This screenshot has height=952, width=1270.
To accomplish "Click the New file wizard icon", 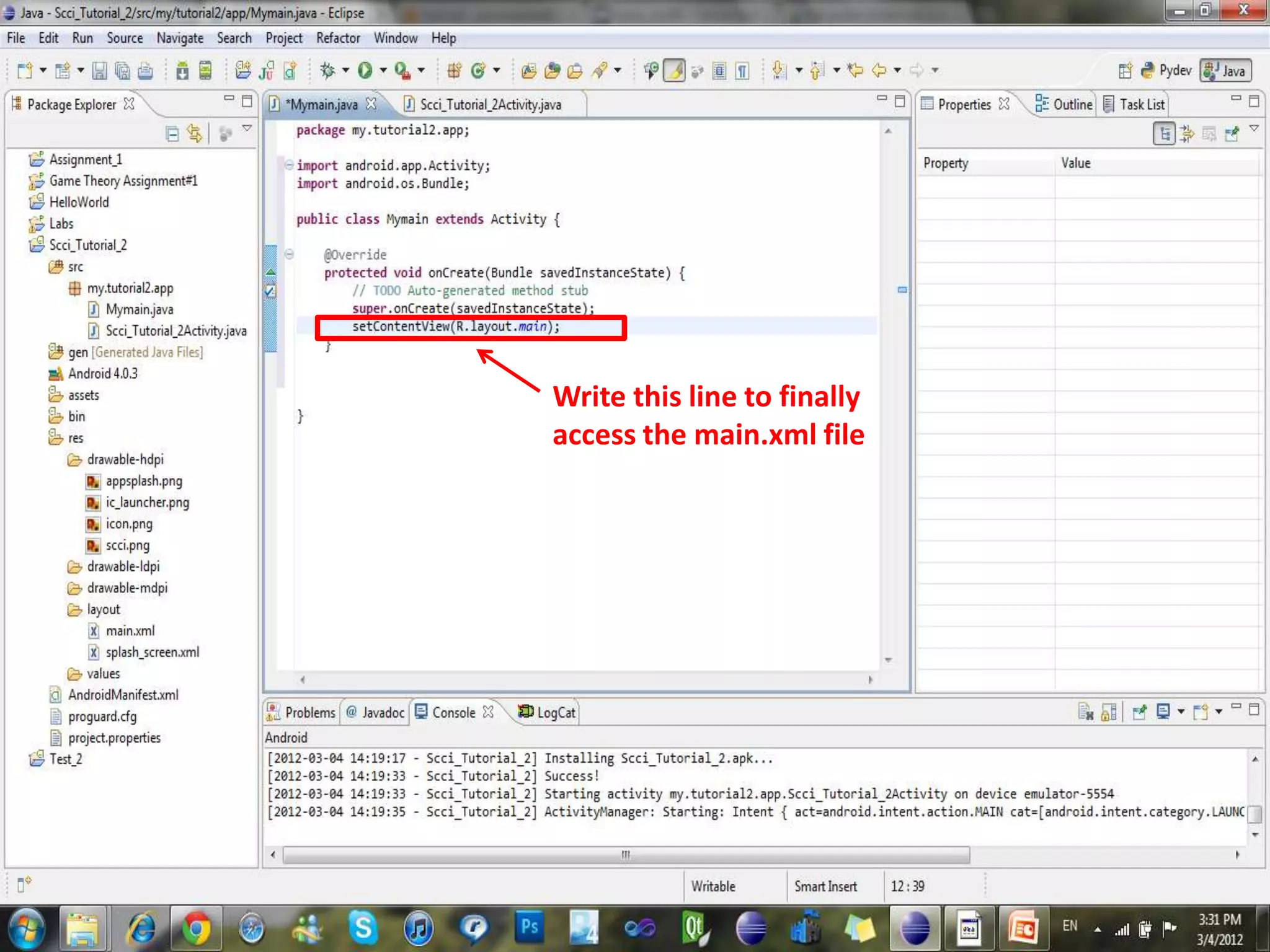I will pos(25,71).
